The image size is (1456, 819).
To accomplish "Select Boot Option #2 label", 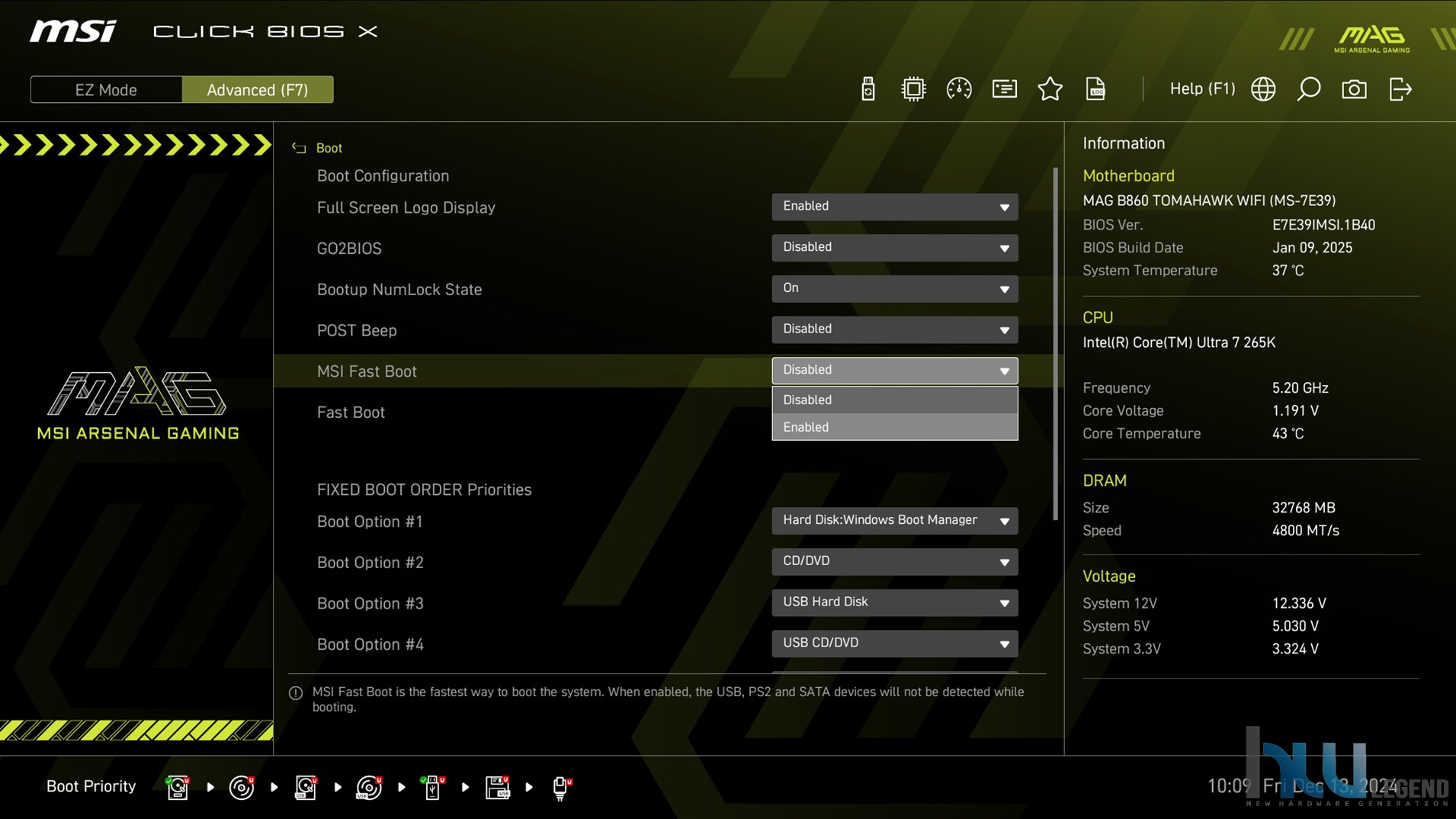I will pos(370,563).
